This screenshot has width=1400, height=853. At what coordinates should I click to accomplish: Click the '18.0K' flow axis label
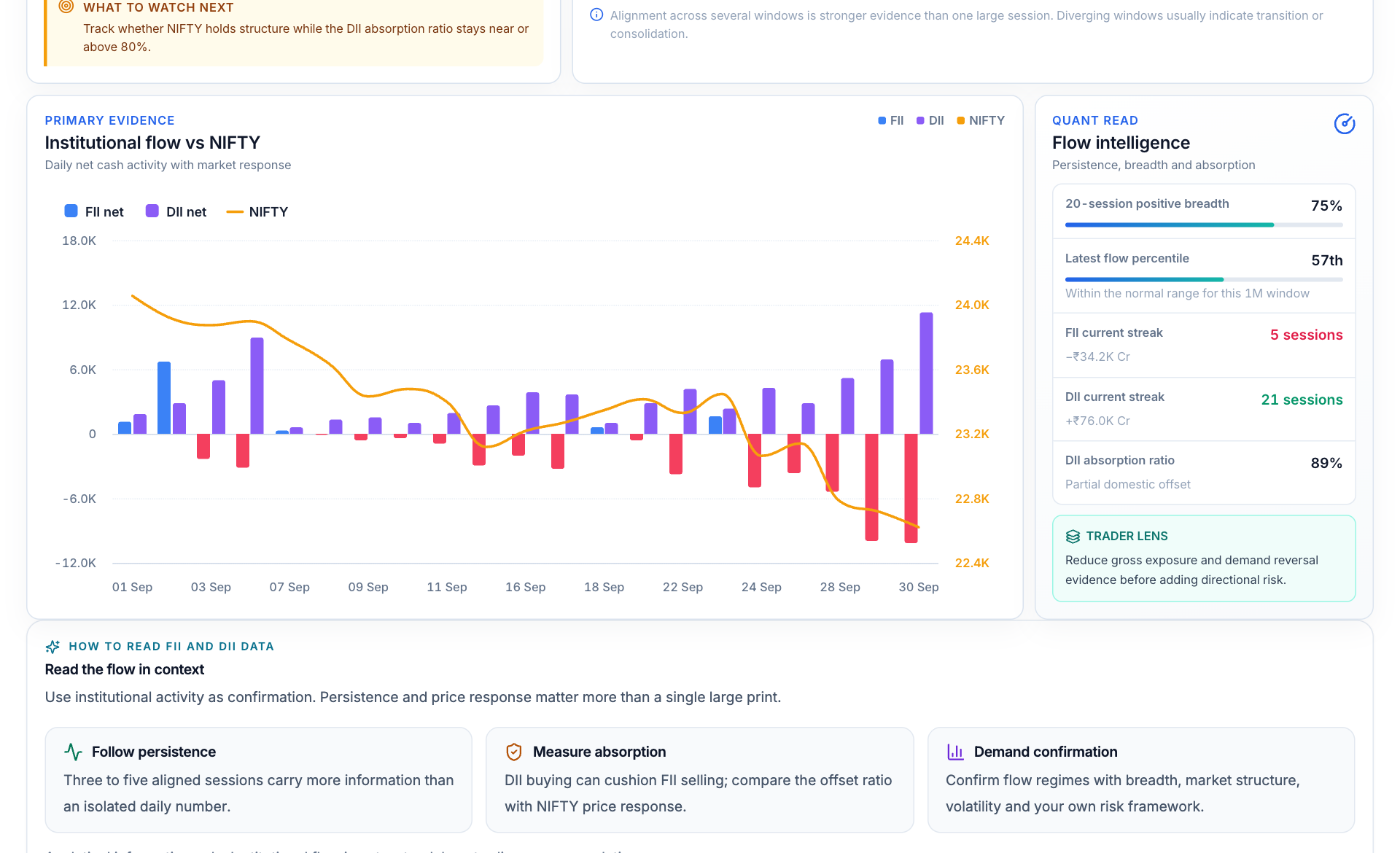pyautogui.click(x=79, y=241)
